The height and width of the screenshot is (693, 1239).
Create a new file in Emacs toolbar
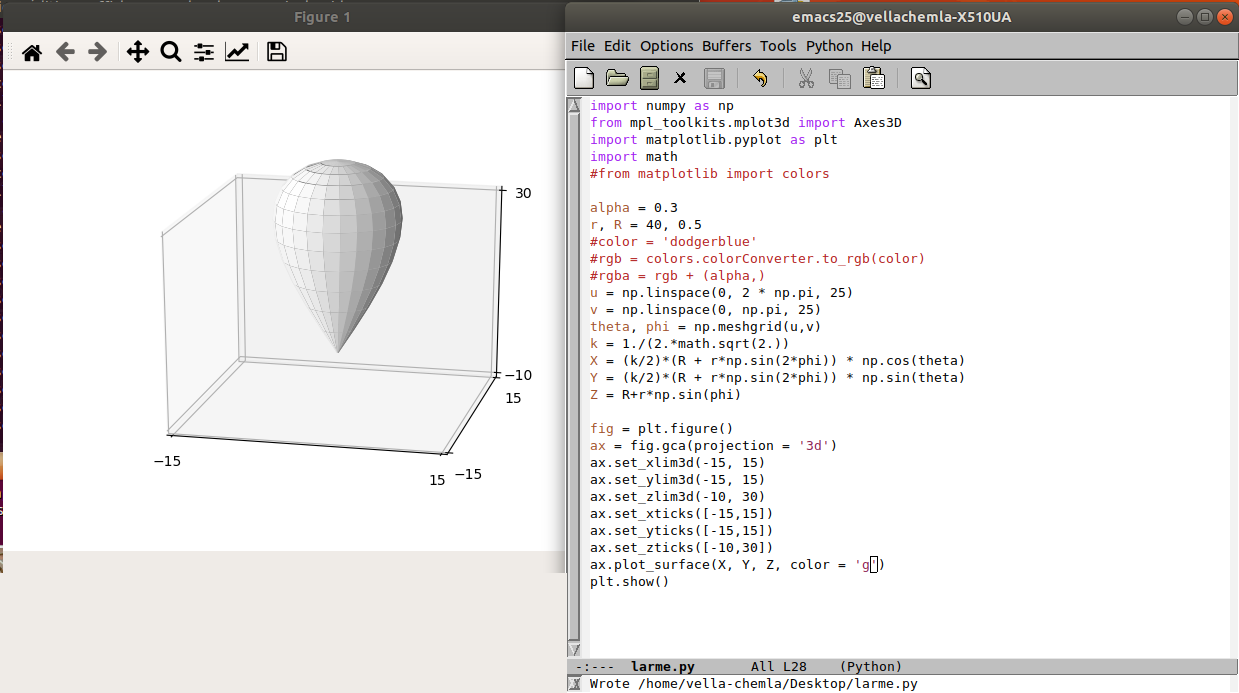(584, 78)
